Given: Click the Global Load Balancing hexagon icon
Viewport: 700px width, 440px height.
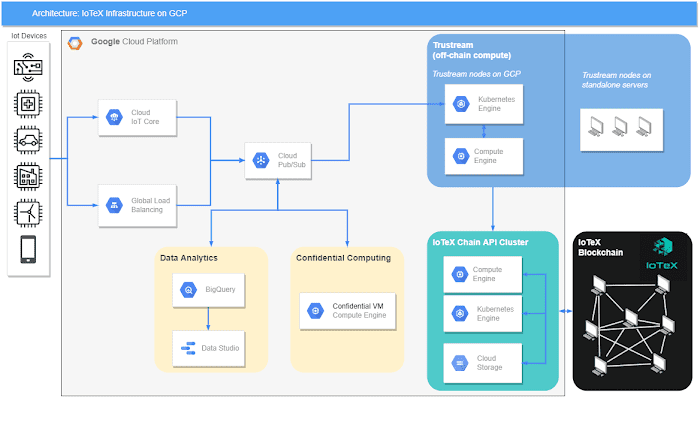Looking at the screenshot, I should click(114, 205).
